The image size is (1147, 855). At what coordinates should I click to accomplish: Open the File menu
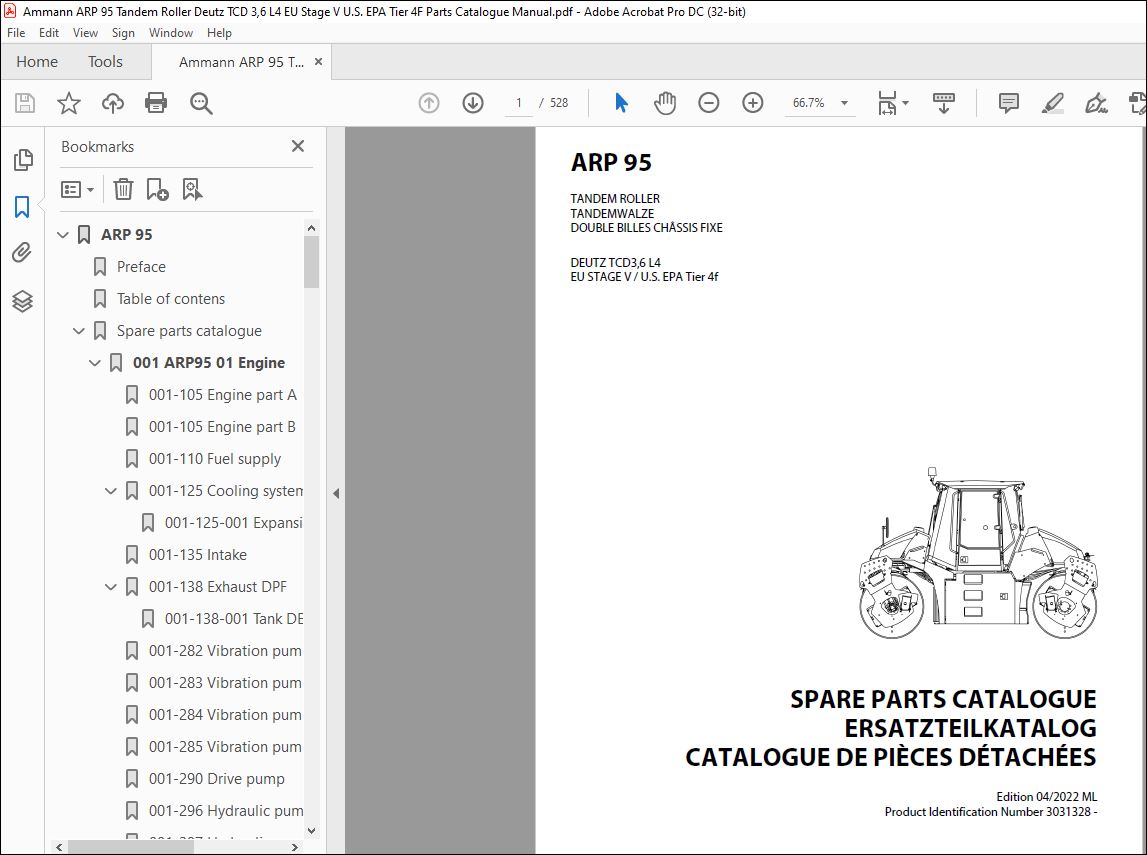click(x=16, y=33)
